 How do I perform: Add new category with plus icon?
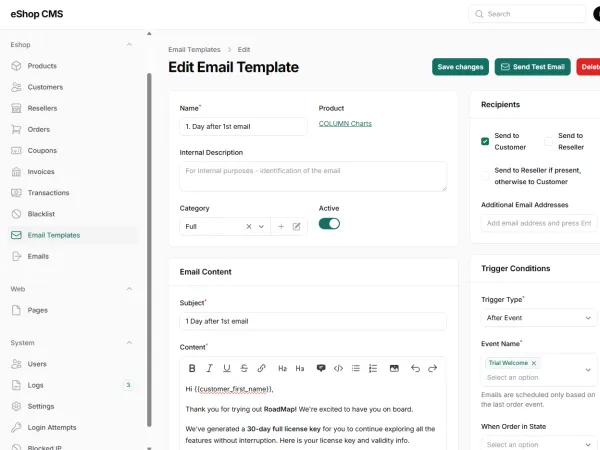pos(281,227)
